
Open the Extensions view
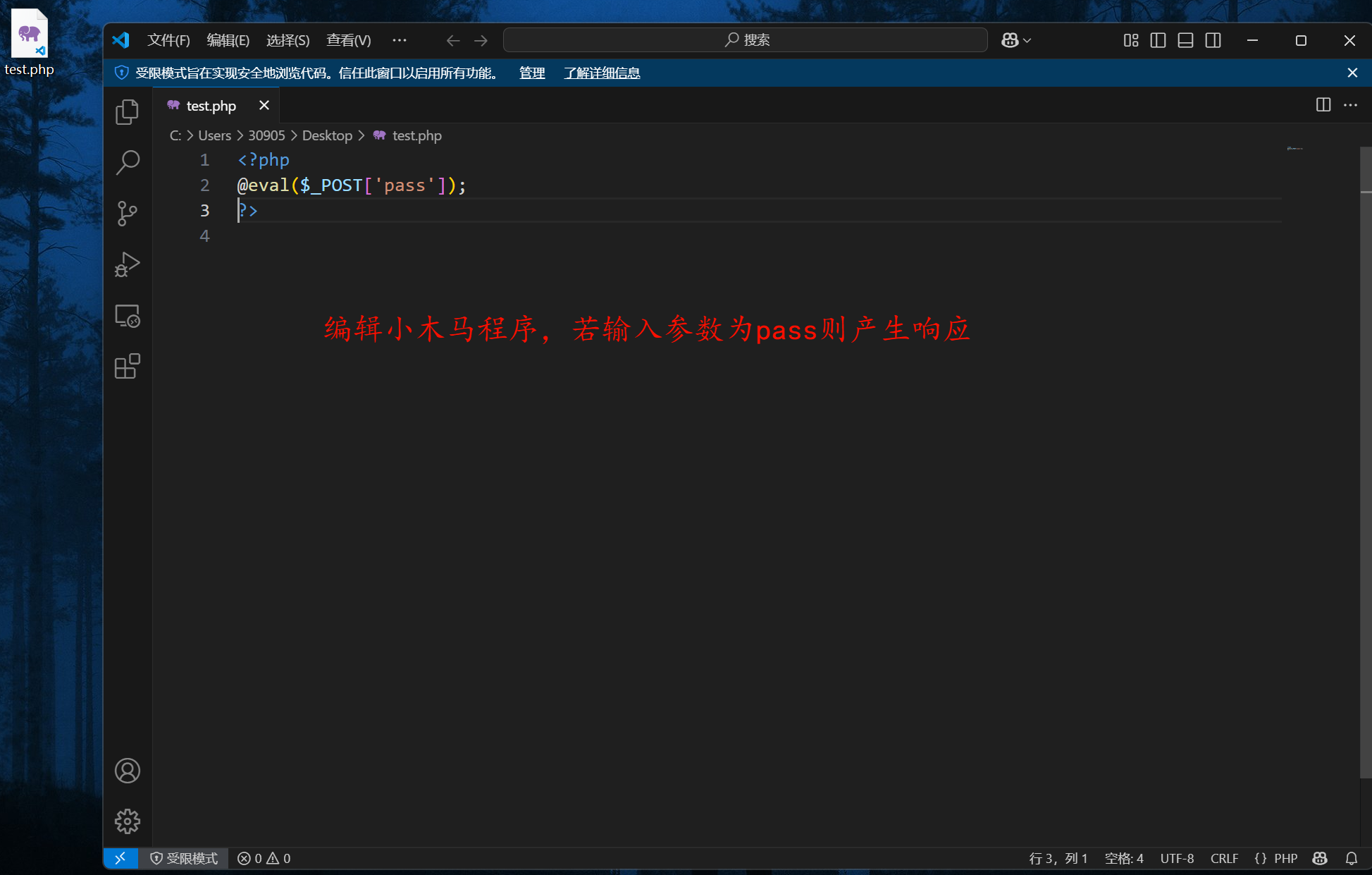128,367
